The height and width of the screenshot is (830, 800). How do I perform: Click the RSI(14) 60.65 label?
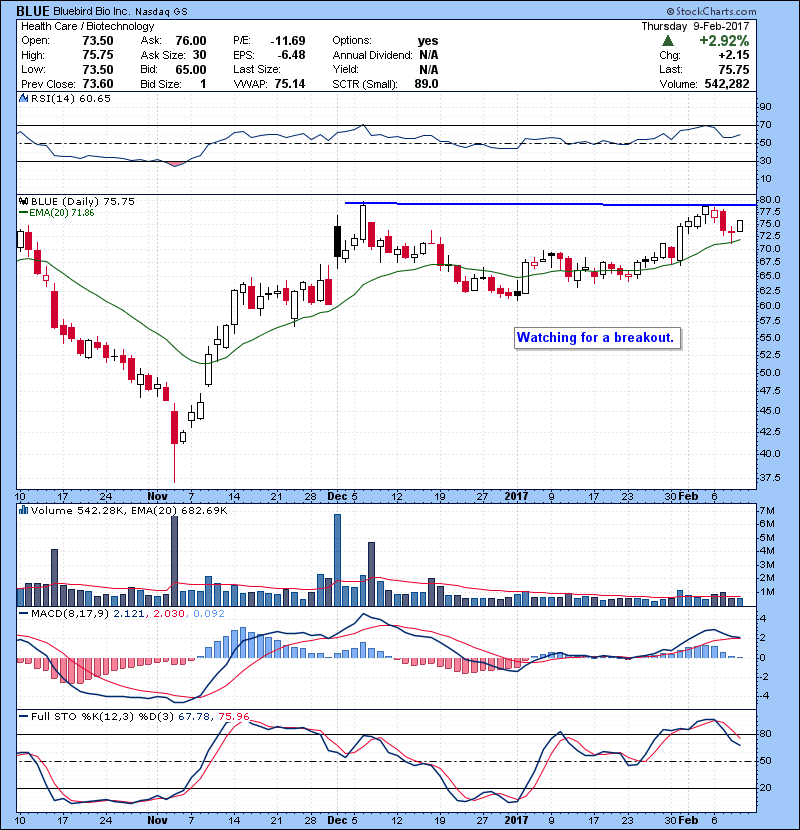point(71,98)
